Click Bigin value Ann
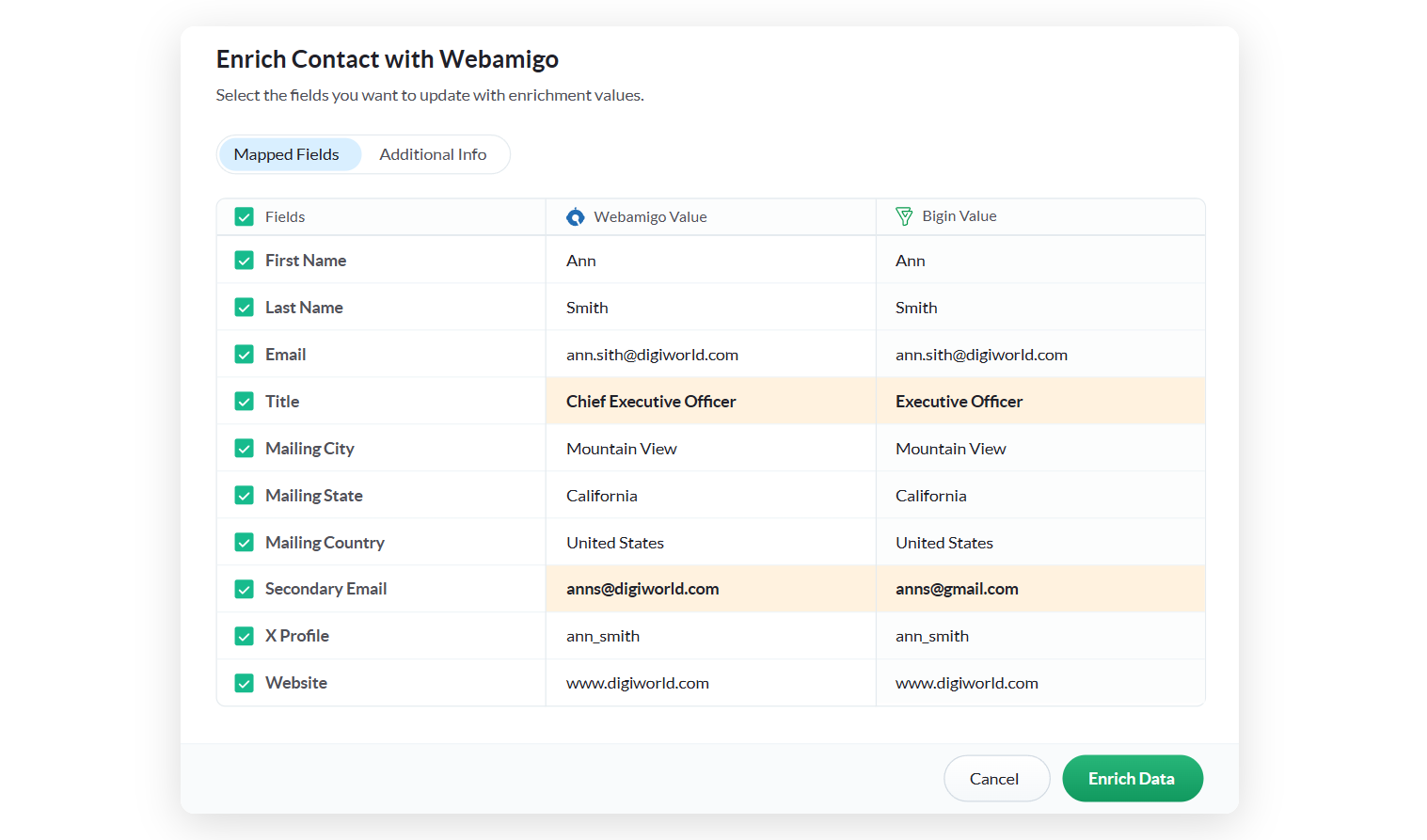 [x=911, y=261]
